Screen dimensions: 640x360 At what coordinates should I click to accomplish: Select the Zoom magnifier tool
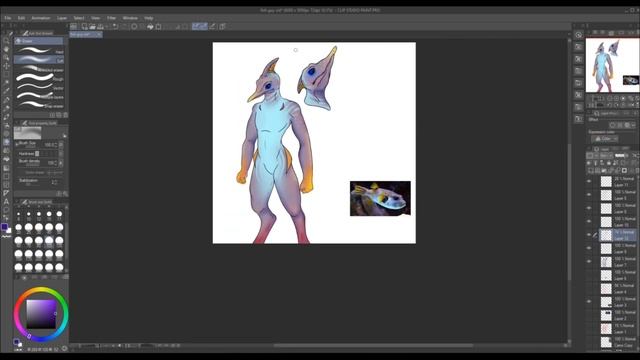[6, 40]
